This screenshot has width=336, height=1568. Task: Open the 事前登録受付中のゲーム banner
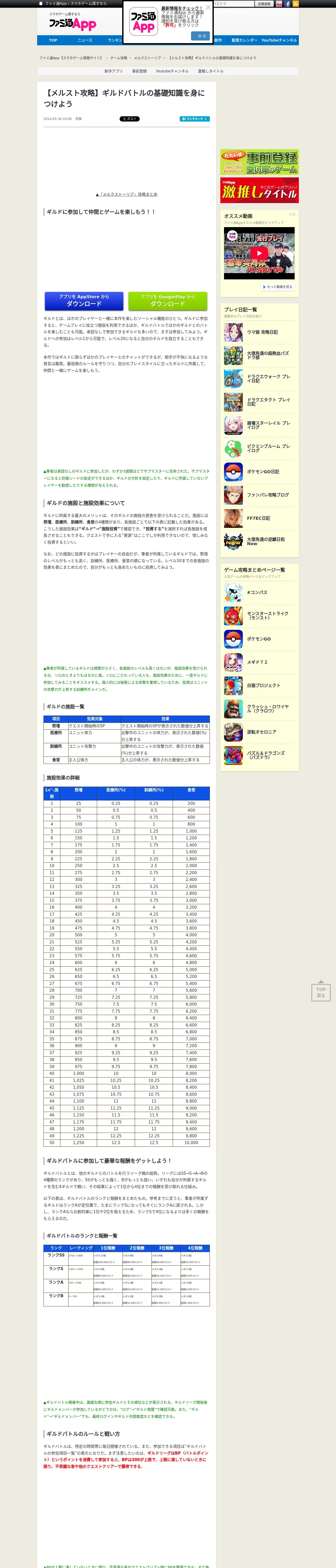coord(259,162)
